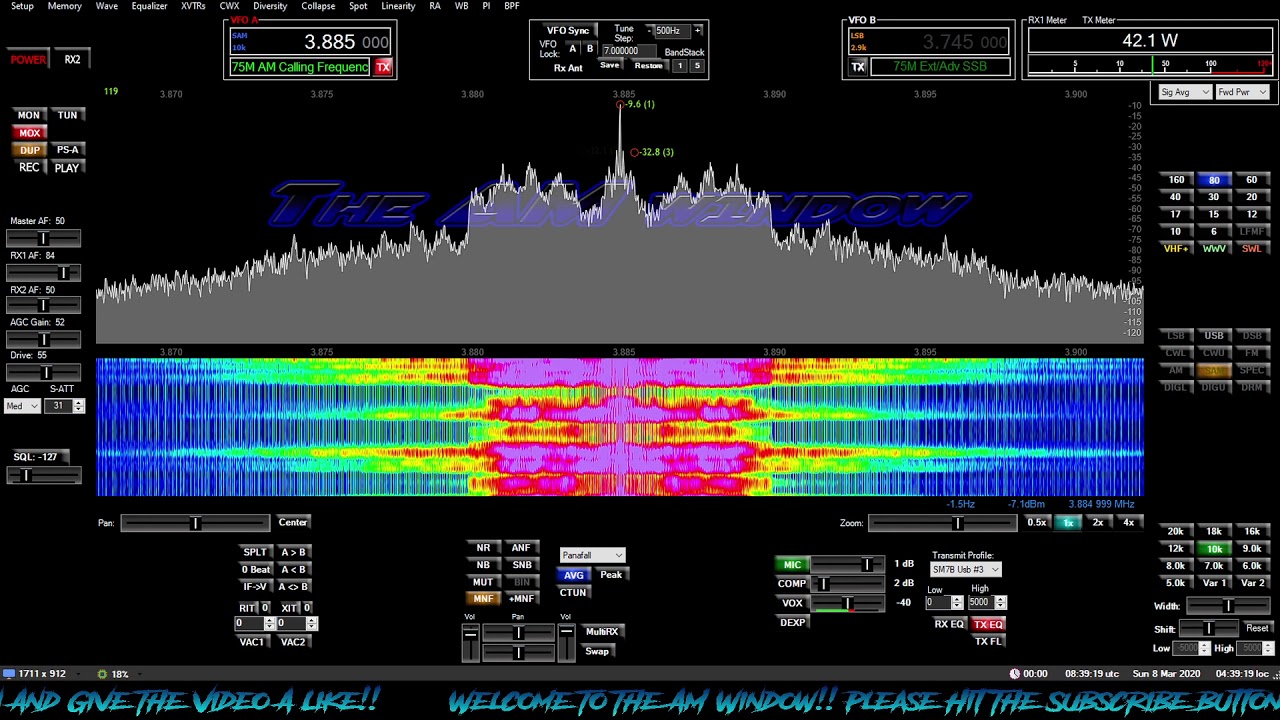Toggle CTUN click tune

573,593
